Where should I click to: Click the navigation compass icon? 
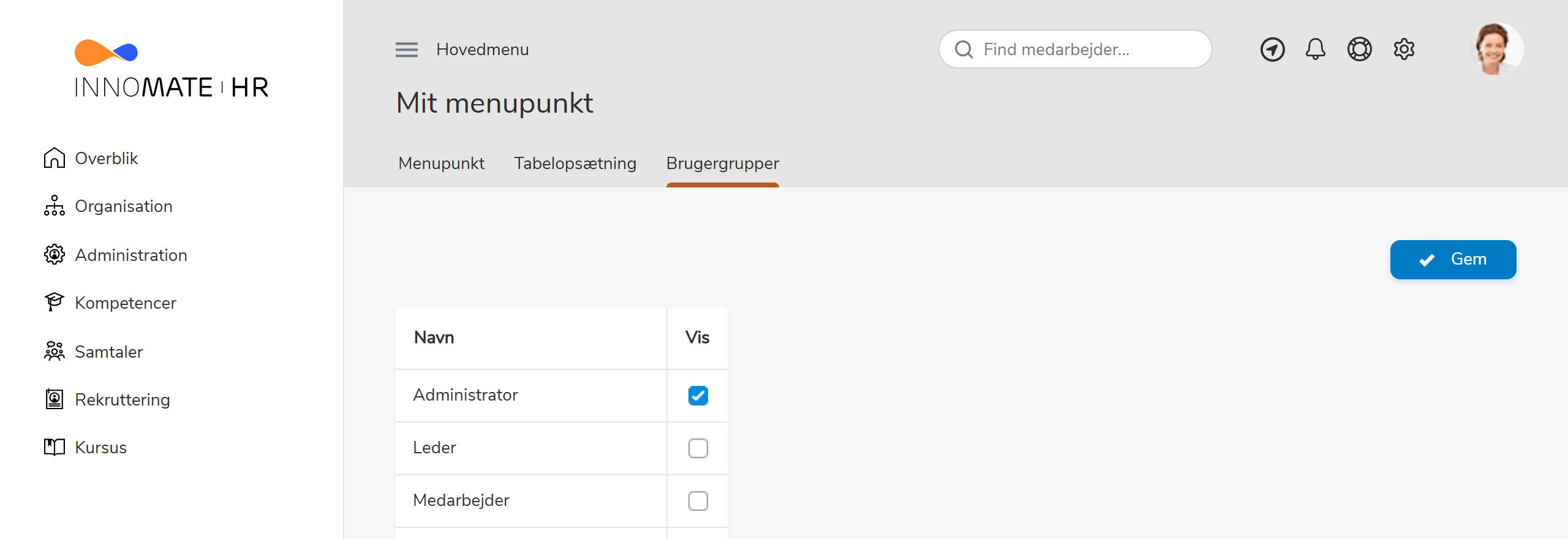tap(1272, 50)
